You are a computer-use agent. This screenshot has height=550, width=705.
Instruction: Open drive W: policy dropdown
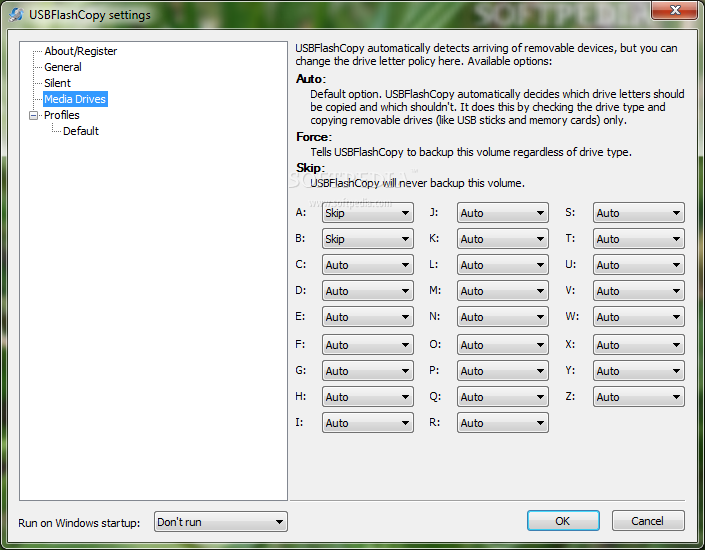coord(639,317)
